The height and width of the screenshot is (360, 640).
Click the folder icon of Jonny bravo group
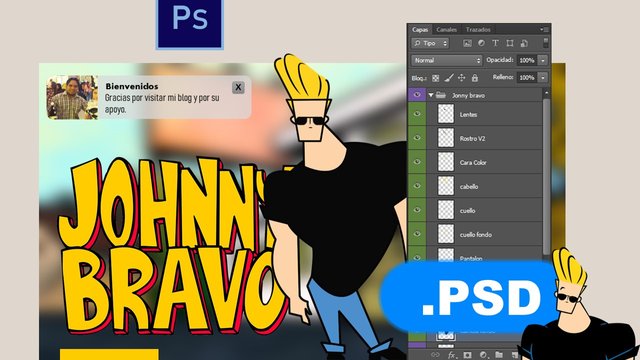tap(440, 95)
